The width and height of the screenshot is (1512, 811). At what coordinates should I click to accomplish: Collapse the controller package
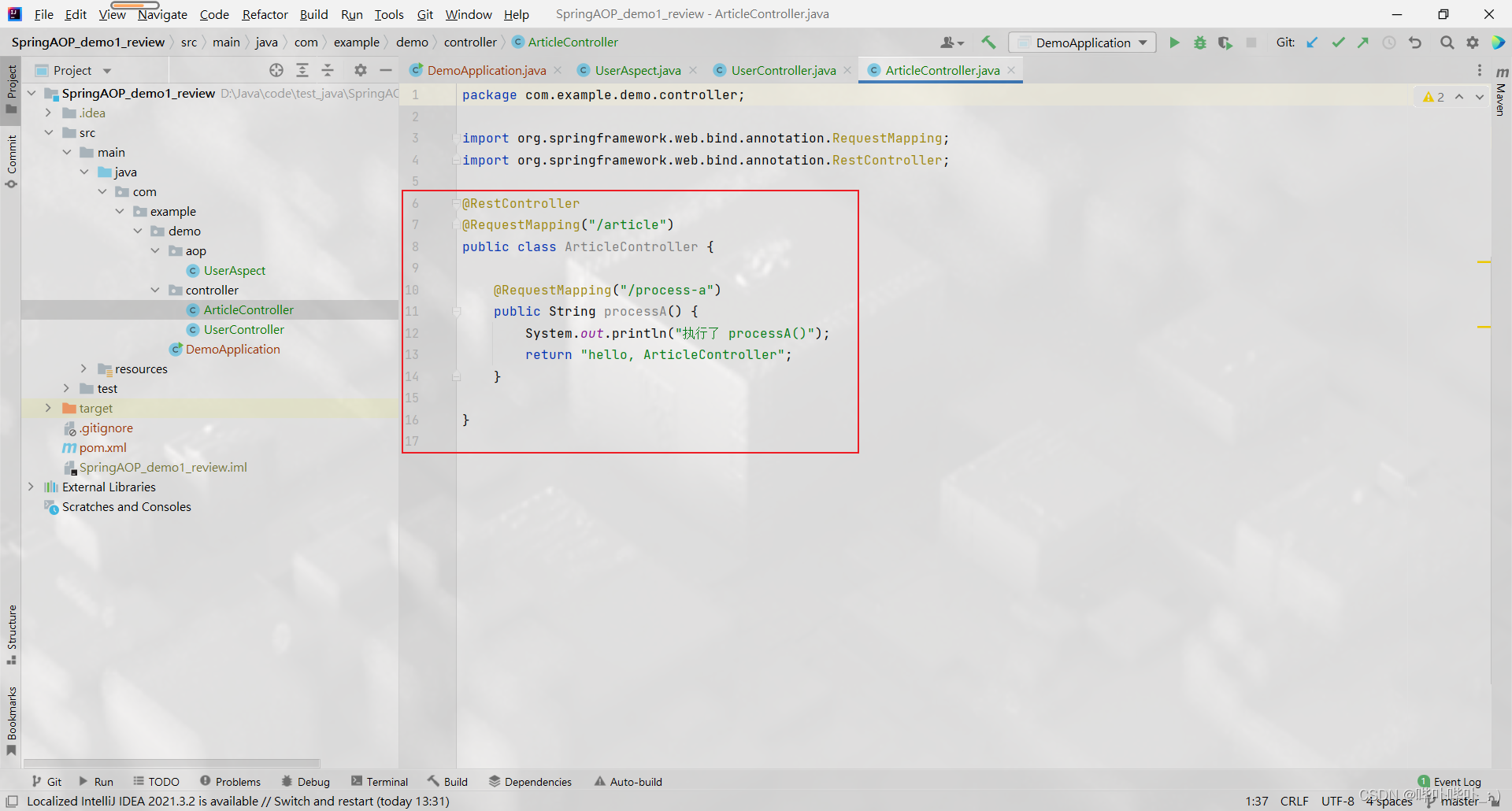tap(155, 290)
